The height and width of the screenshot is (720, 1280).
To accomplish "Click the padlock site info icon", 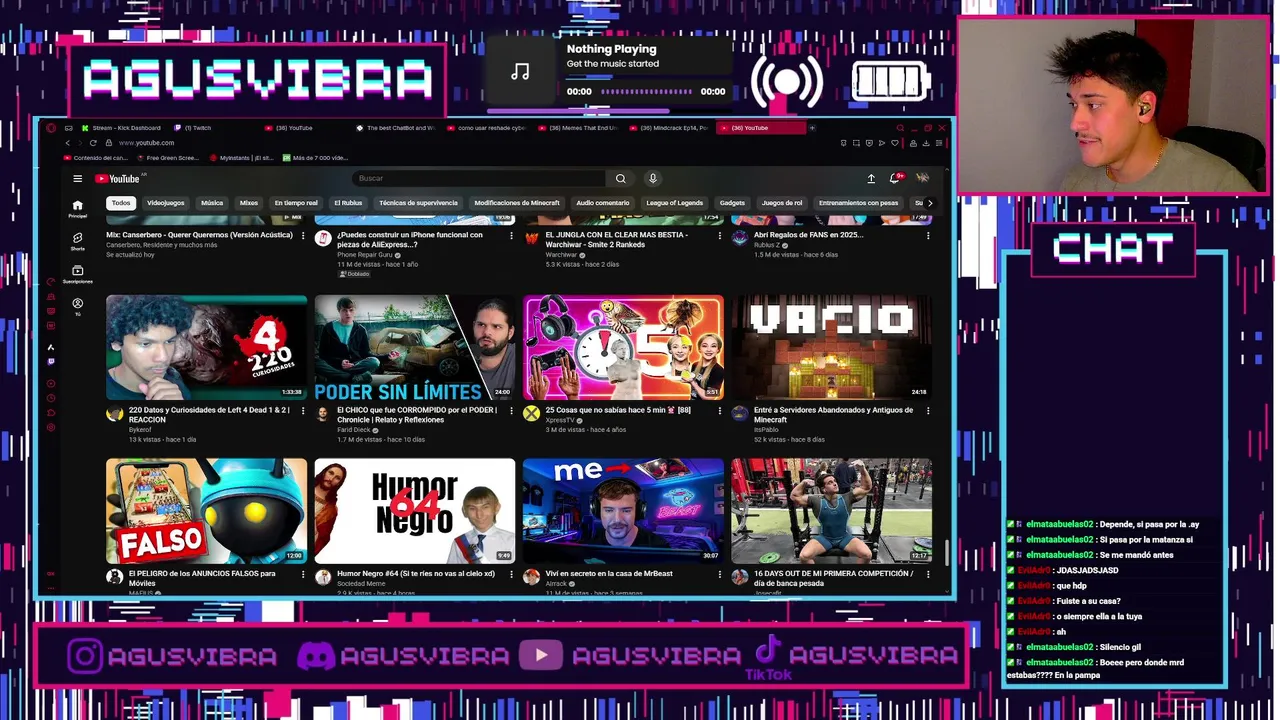I will tap(110, 143).
